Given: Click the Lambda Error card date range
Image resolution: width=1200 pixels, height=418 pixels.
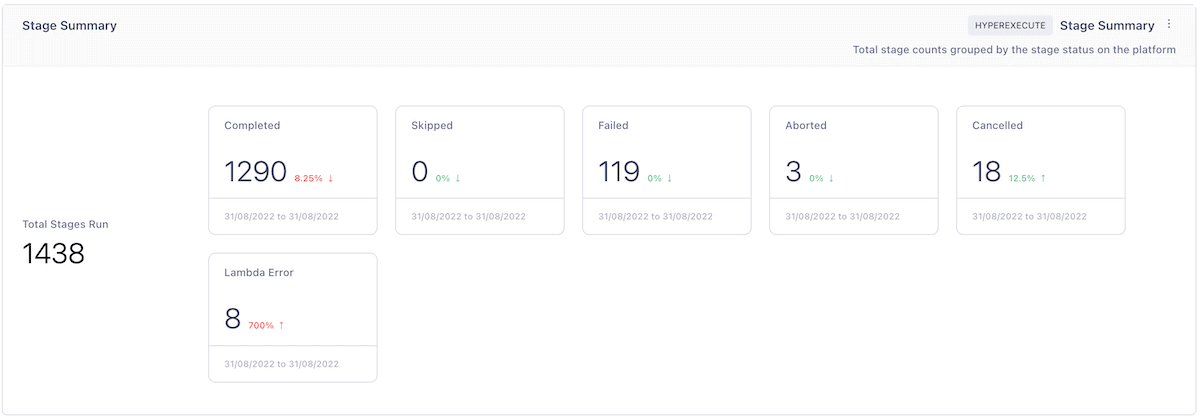Looking at the screenshot, I should [x=281, y=364].
